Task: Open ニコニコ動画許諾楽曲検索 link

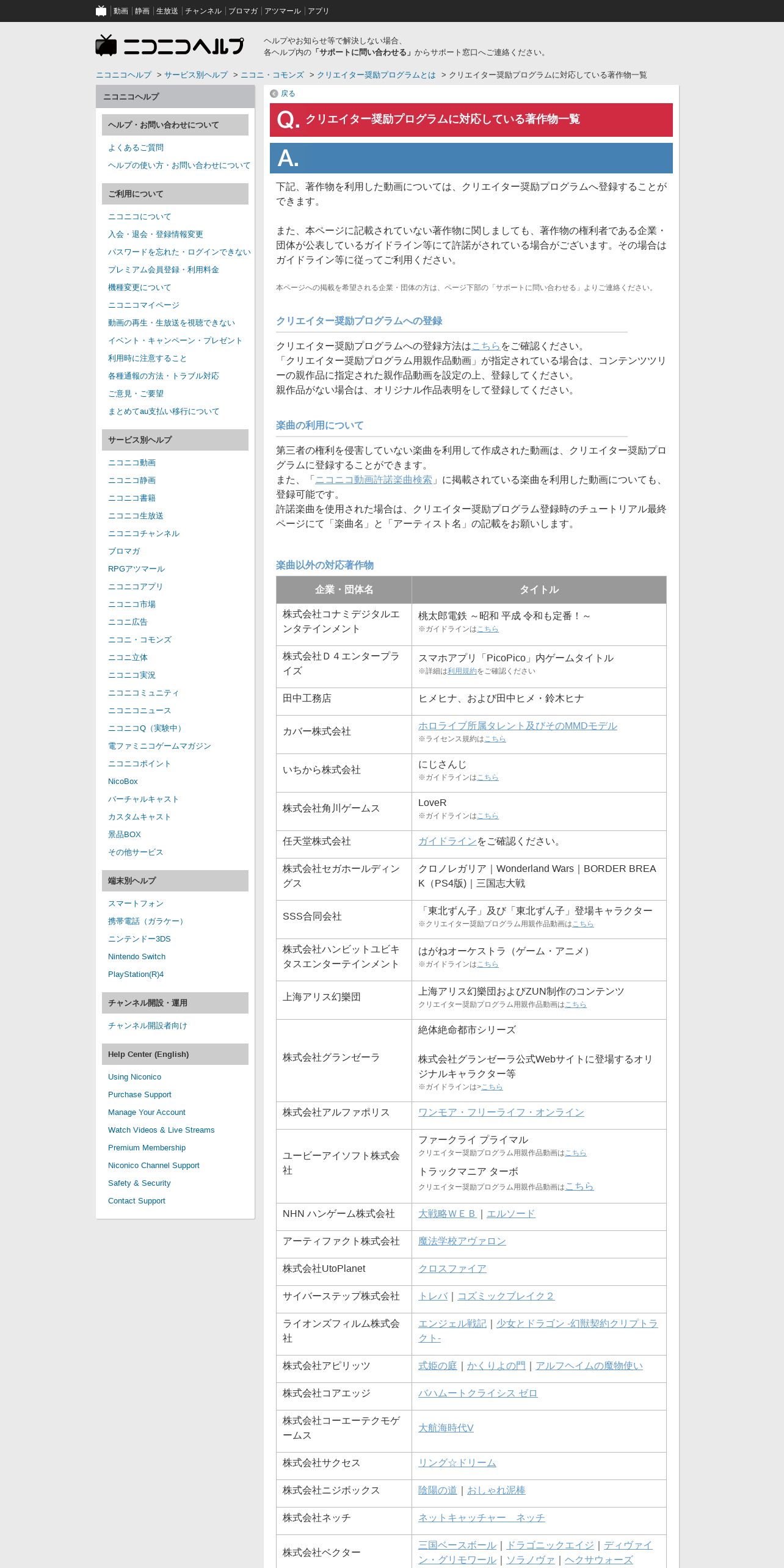Action: [x=374, y=480]
